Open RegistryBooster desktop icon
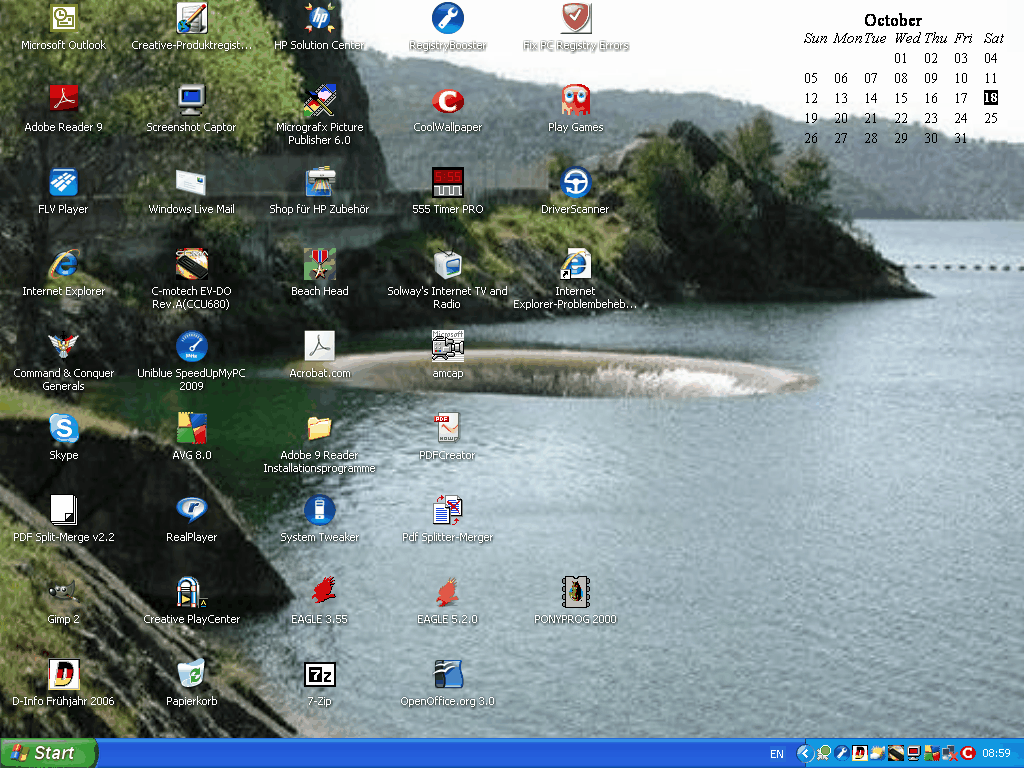The height and width of the screenshot is (768, 1024). tap(447, 18)
